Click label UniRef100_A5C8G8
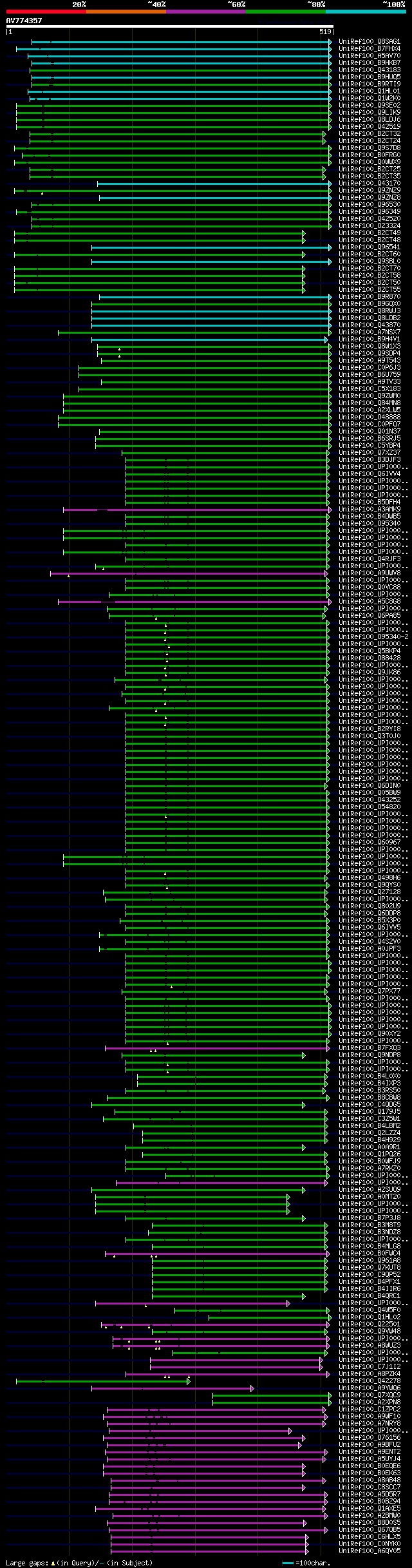Image resolution: width=412 pixels, height=1568 pixels. click(x=370, y=602)
